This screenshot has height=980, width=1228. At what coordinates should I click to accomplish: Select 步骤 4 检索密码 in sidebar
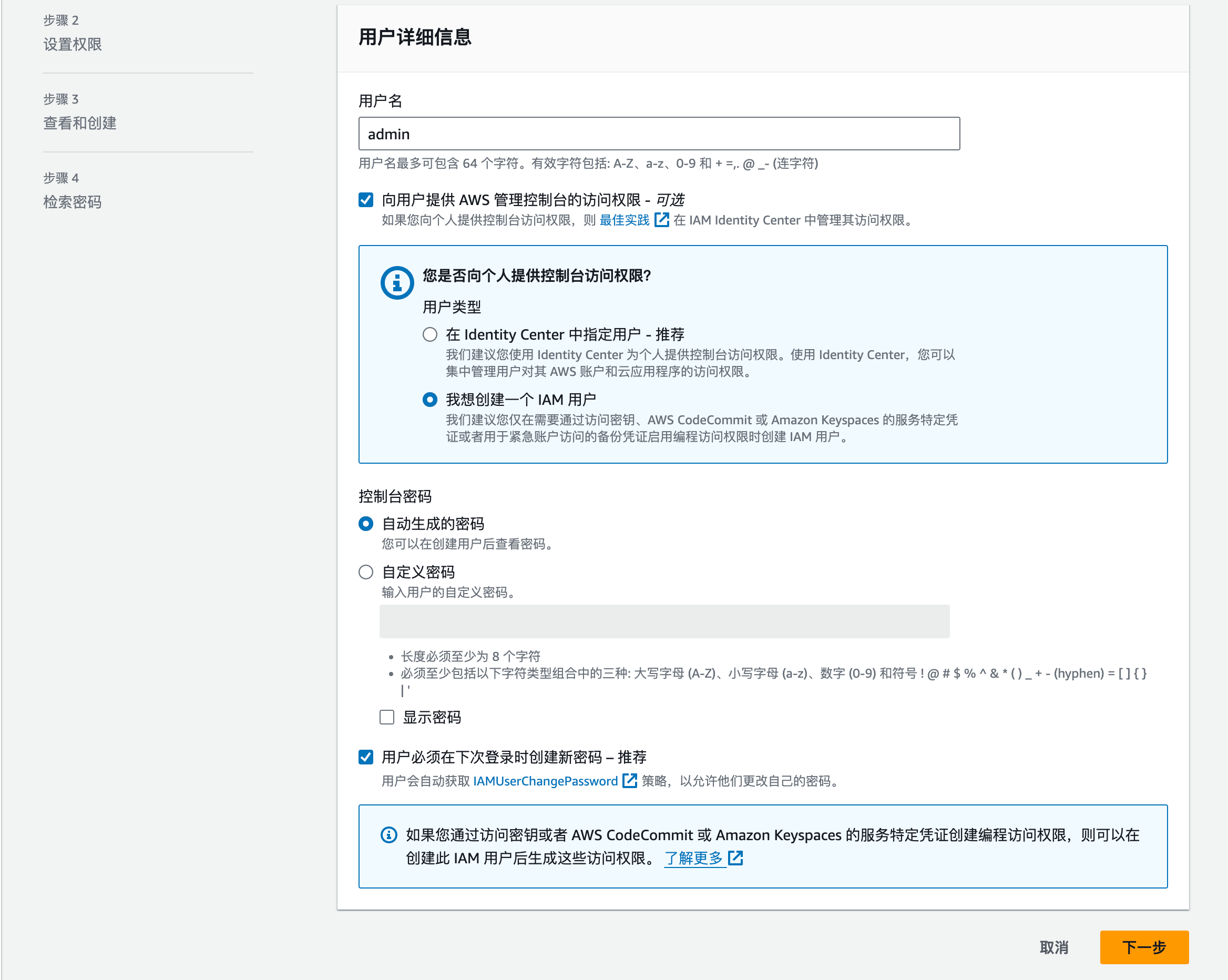(x=73, y=190)
